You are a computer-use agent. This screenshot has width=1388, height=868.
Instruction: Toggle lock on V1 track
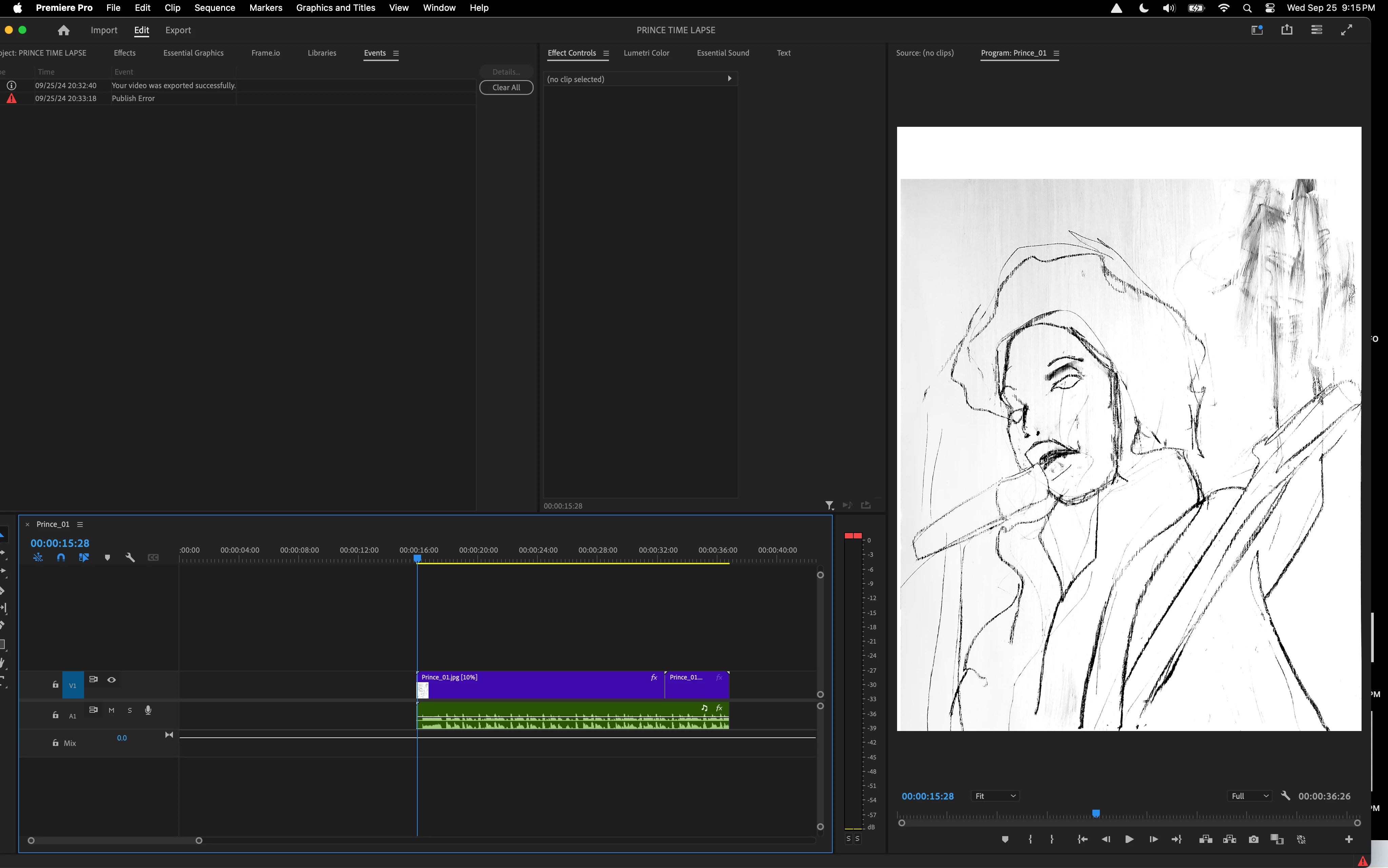(55, 685)
